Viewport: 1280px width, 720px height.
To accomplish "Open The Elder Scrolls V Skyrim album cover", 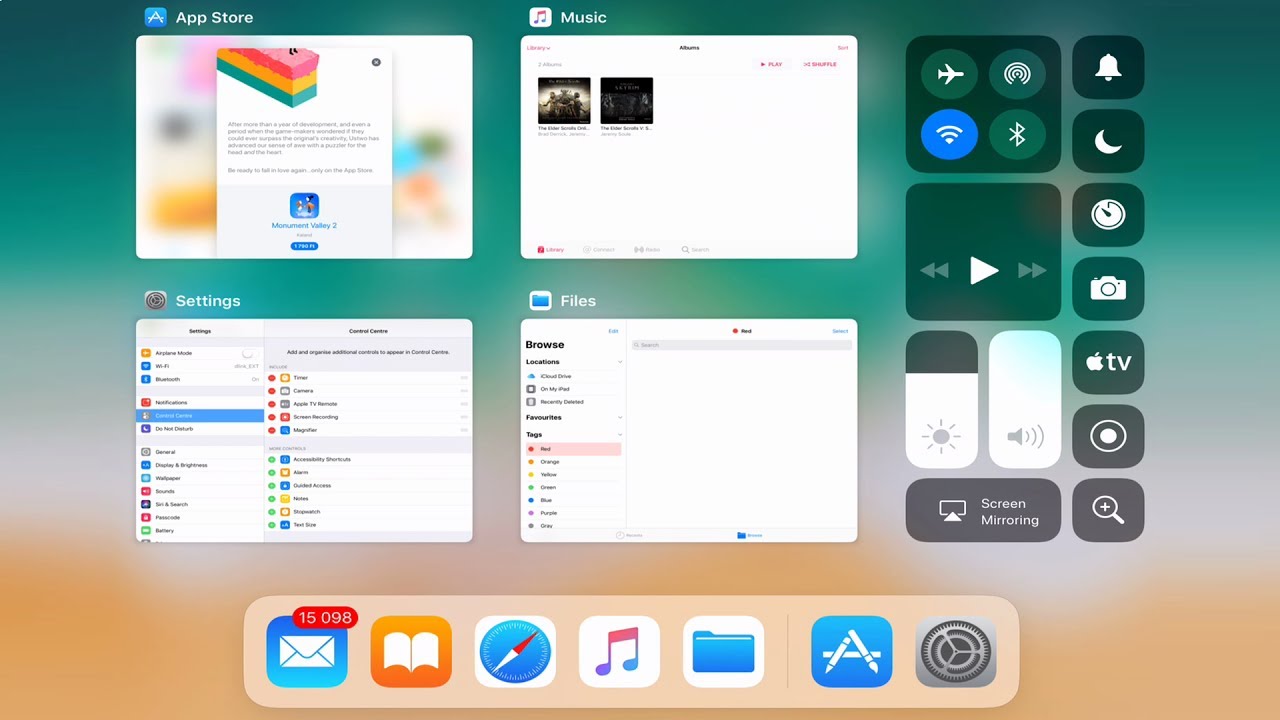I will tap(626, 100).
